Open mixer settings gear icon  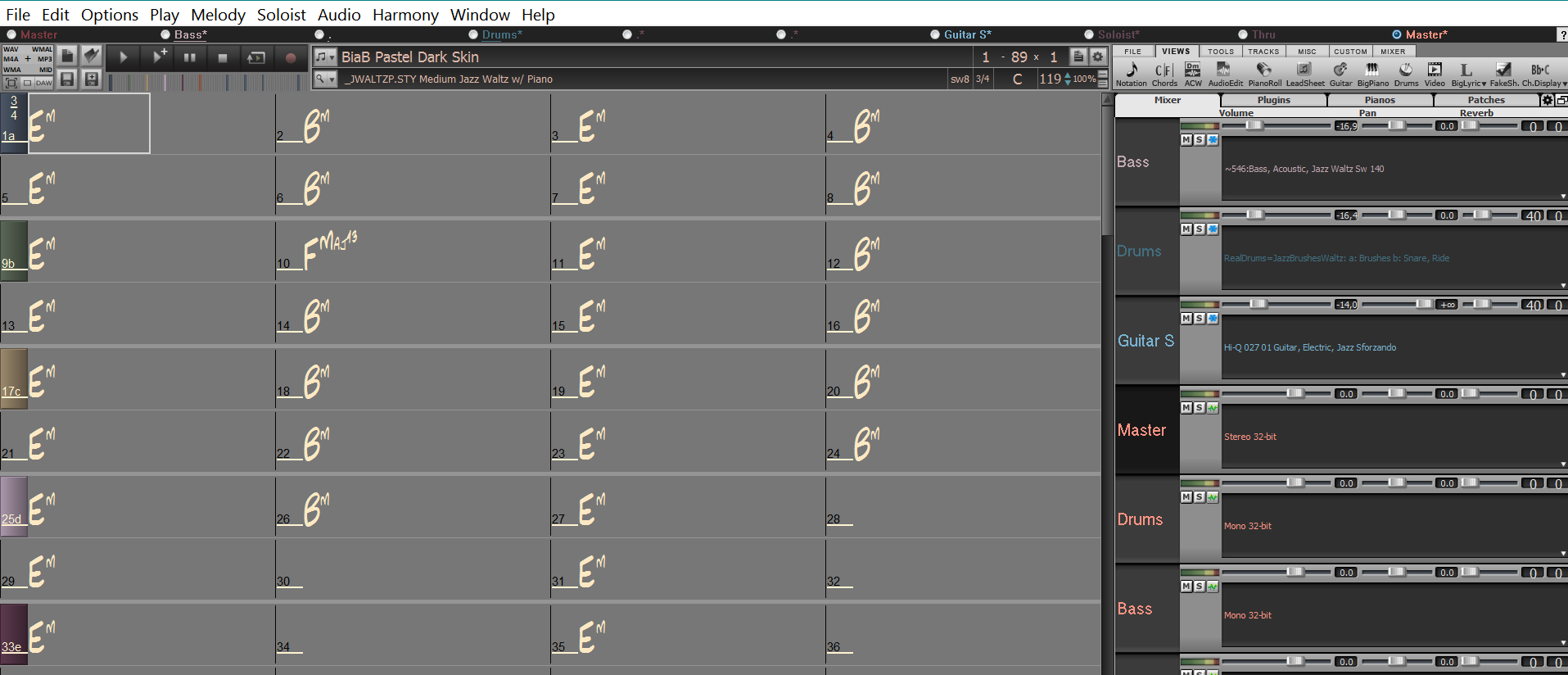pyautogui.click(x=1547, y=100)
